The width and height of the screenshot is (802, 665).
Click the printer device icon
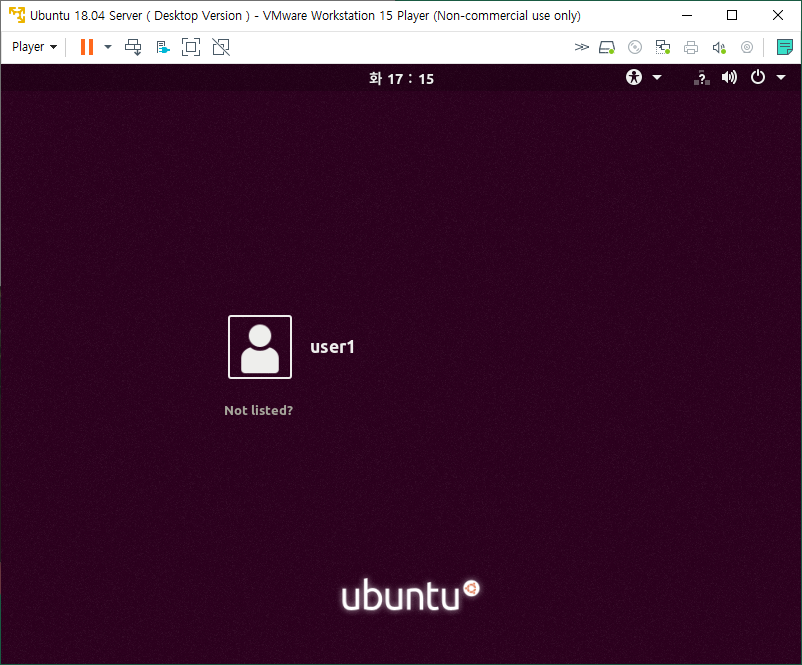click(691, 48)
